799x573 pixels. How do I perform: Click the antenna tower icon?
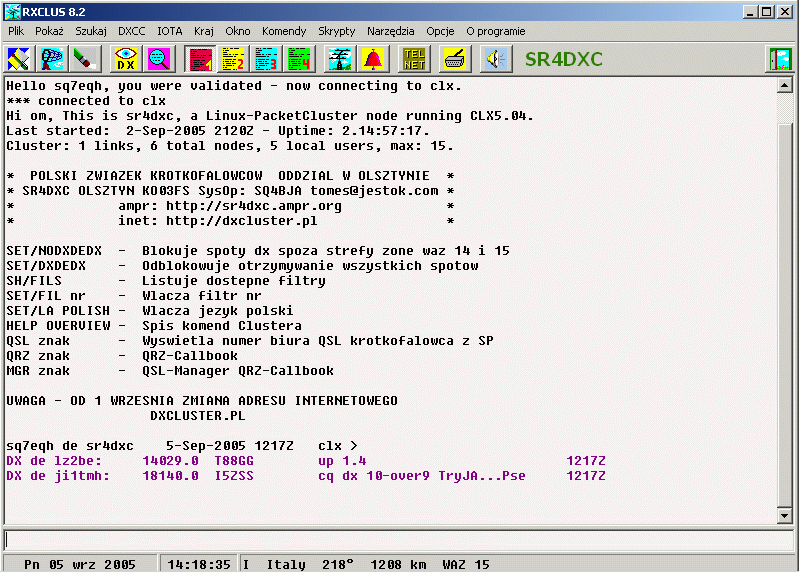click(x=340, y=59)
